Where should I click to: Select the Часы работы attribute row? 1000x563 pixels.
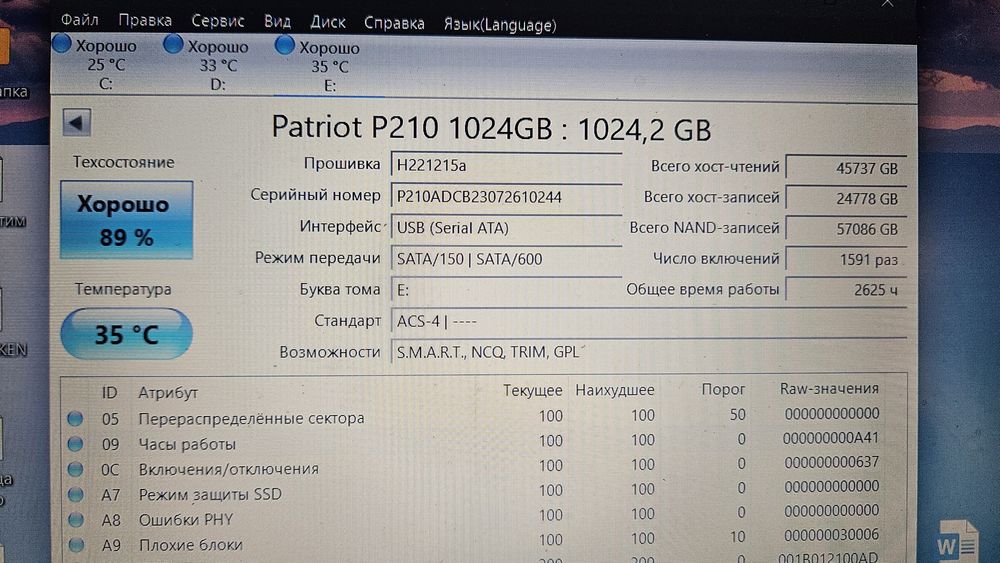(x=474, y=441)
